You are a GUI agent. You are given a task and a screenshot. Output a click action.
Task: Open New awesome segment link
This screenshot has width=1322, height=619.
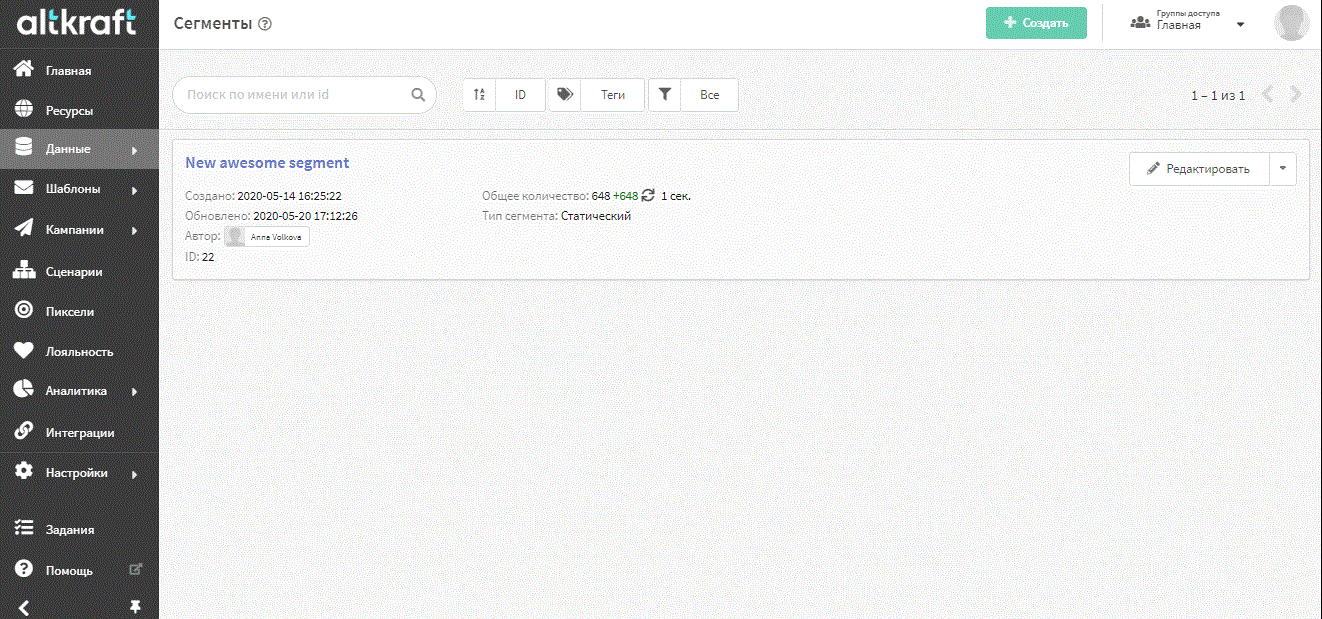267,163
